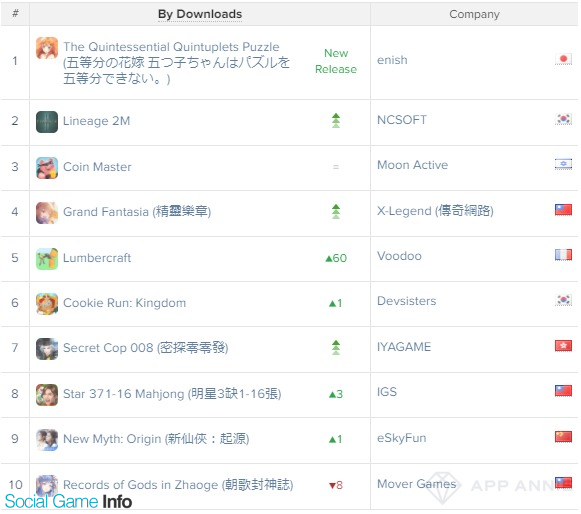Open the NCSOFT company link
Viewport: 581px width, 514px height.
(x=402, y=120)
